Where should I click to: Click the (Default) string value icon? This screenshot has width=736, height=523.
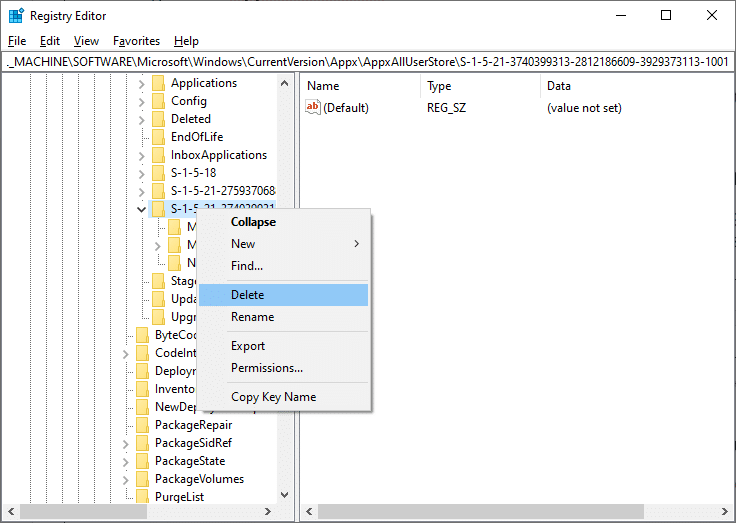[x=313, y=108]
